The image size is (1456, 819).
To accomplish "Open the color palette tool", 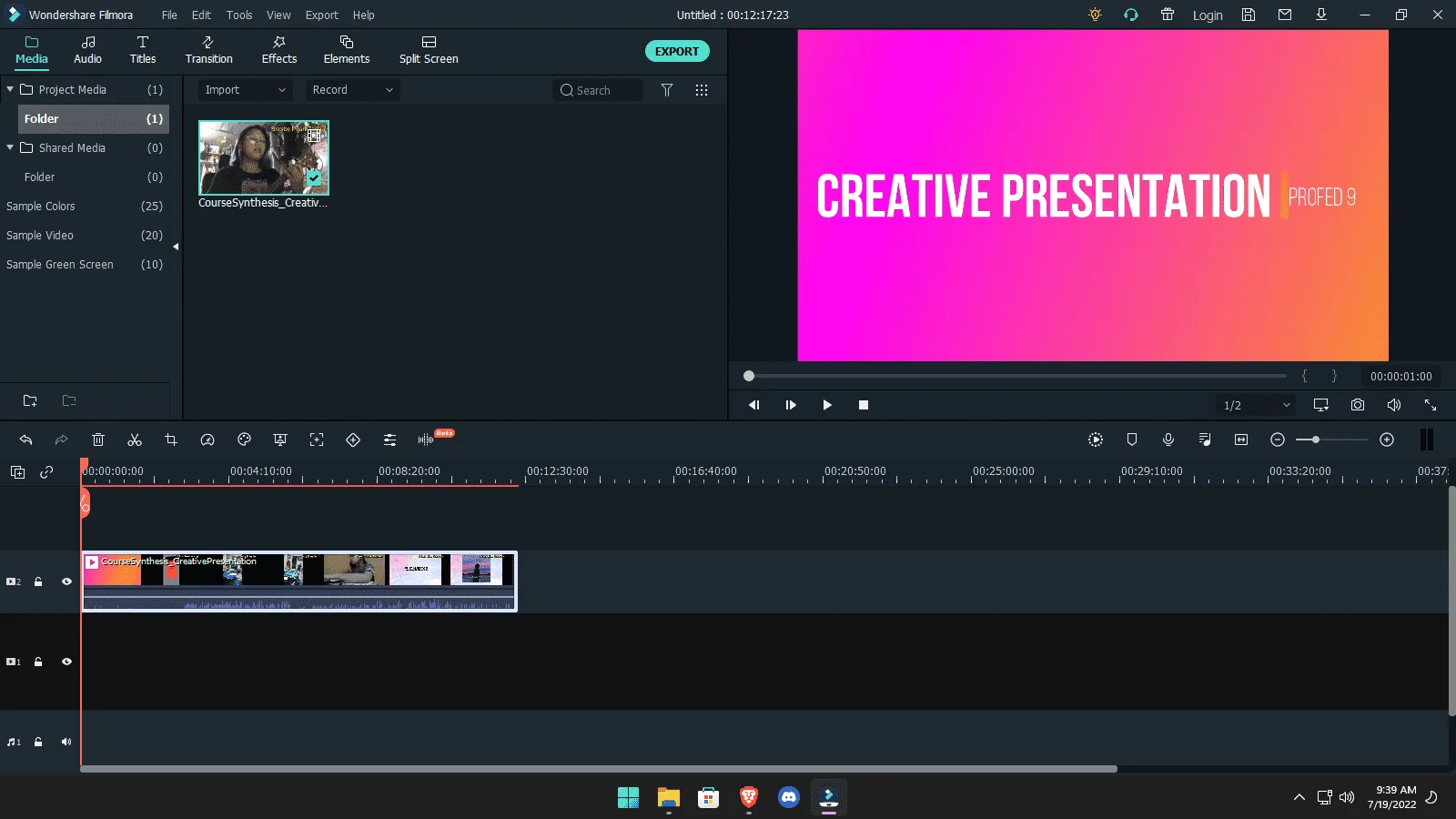I will click(x=244, y=440).
